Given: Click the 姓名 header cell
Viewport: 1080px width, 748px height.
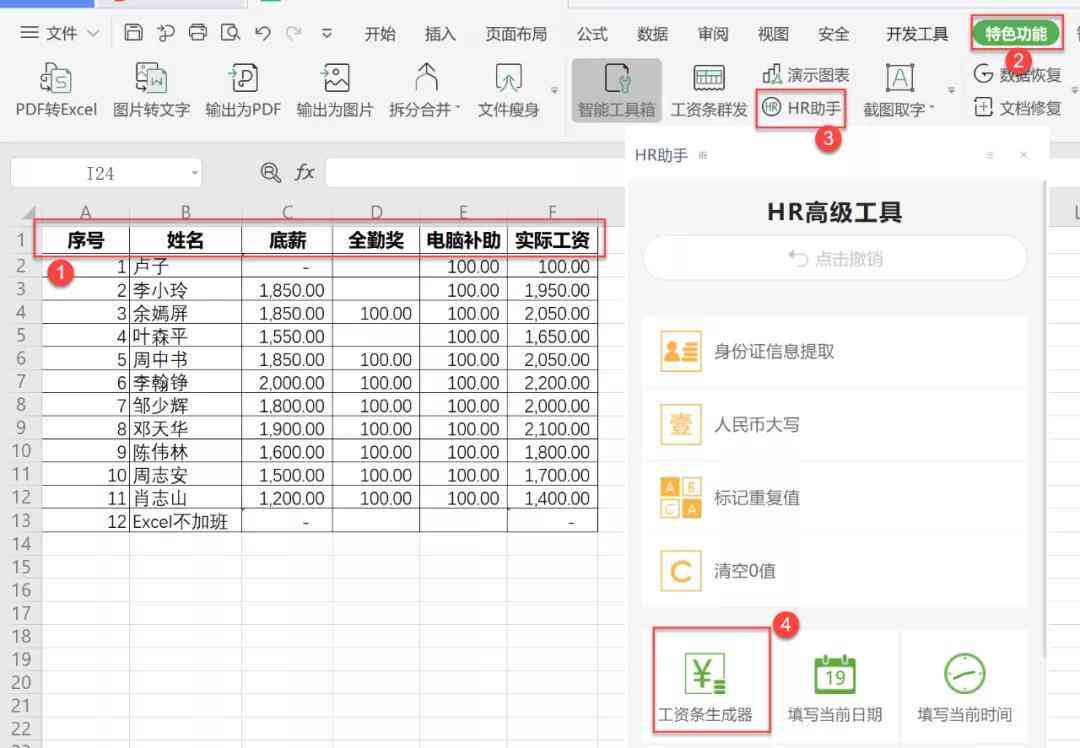Looking at the screenshot, I should click(185, 240).
